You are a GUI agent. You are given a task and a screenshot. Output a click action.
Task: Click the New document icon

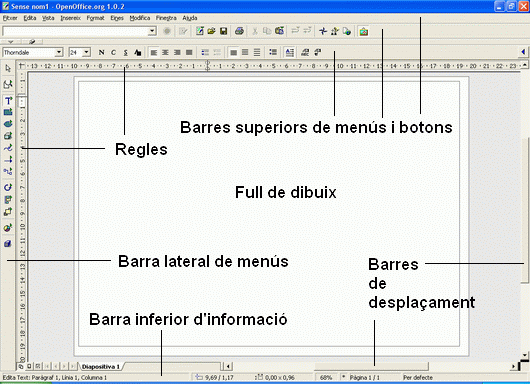(200, 31)
